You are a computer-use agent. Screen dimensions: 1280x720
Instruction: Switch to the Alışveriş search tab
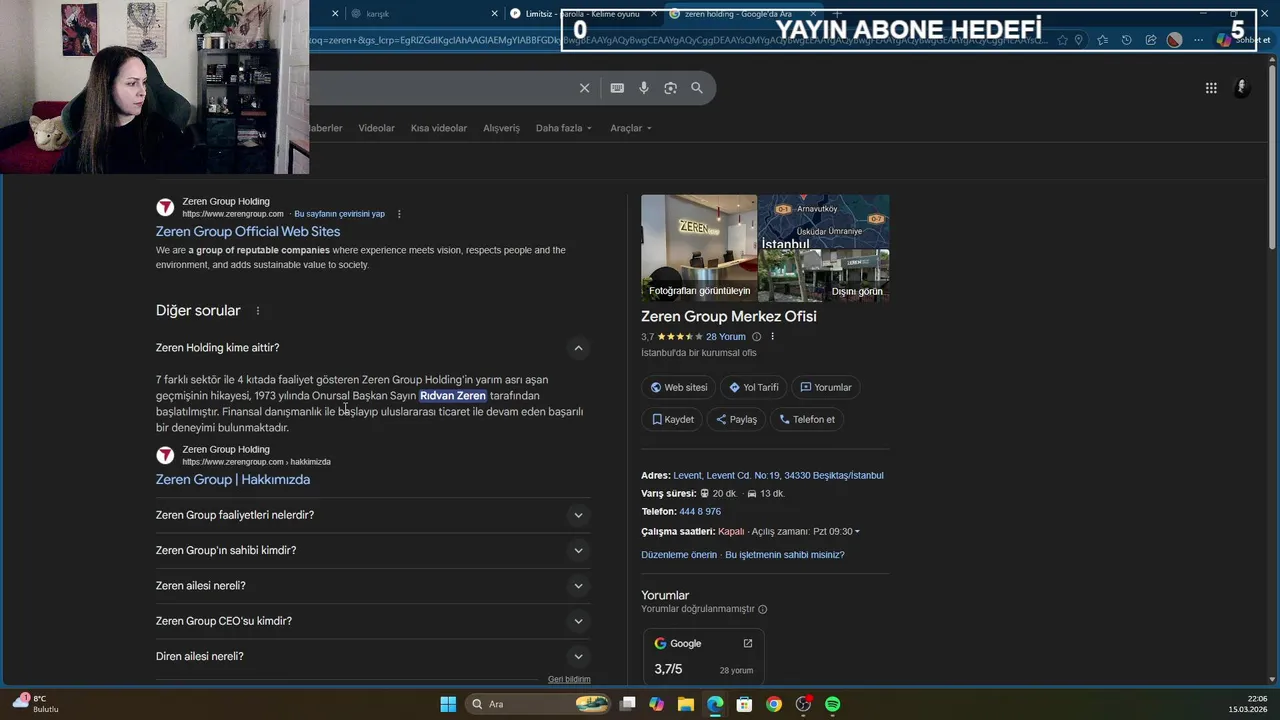(501, 128)
